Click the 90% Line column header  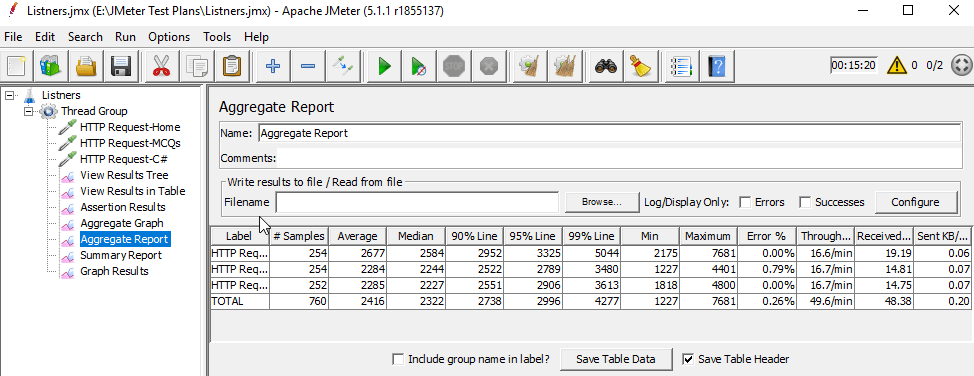click(474, 236)
